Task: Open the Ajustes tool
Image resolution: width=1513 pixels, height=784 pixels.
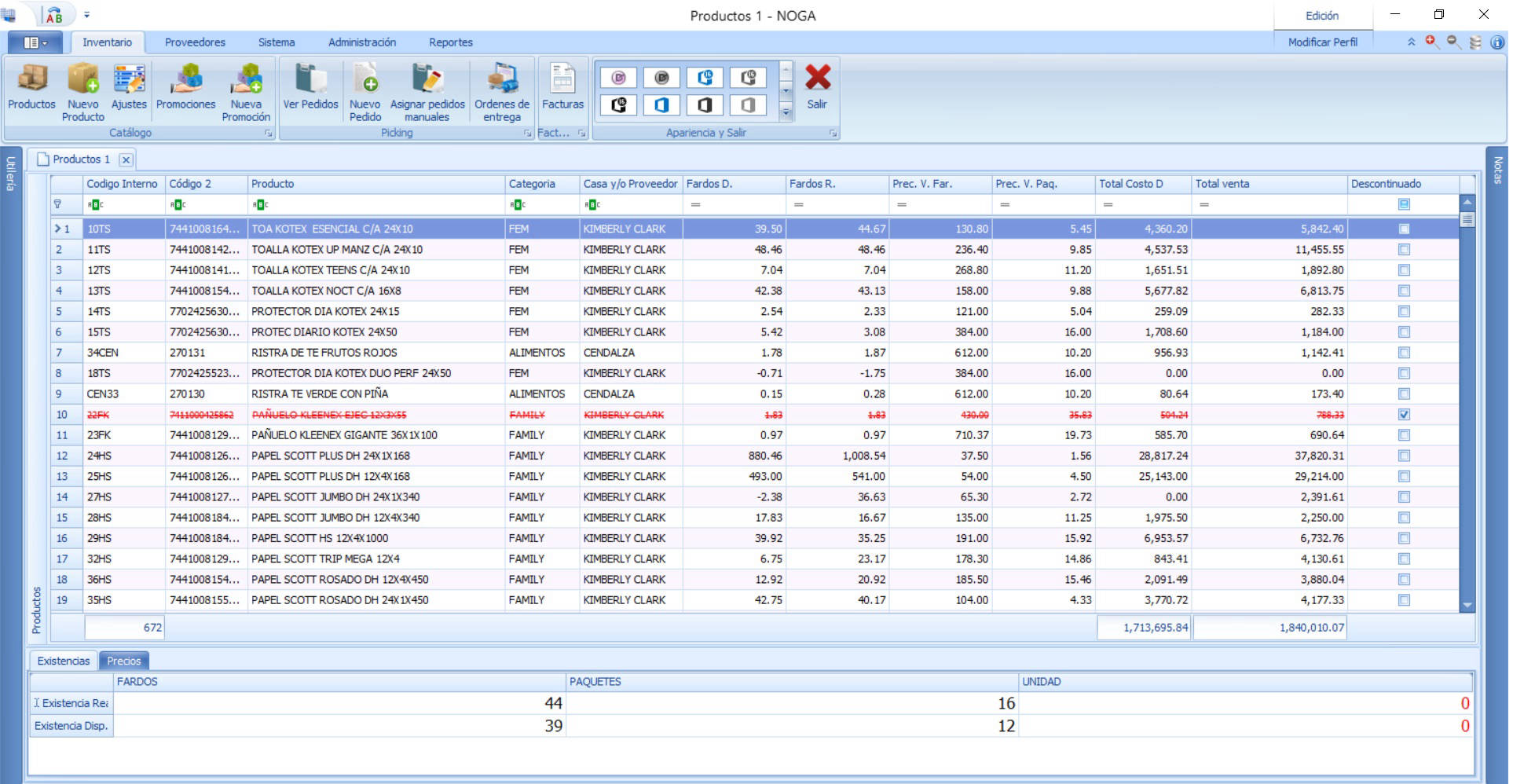Action: point(129,86)
